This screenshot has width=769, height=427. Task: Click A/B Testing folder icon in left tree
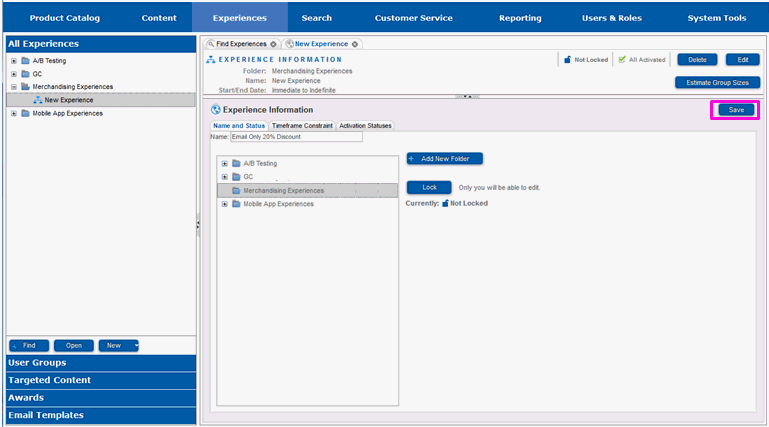pos(26,61)
